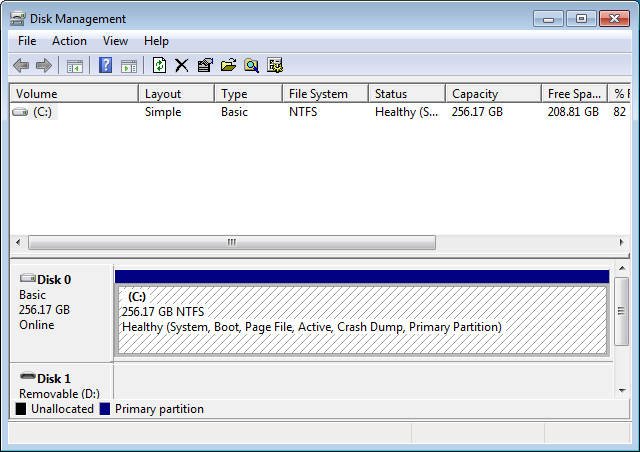Open the Help menu
The width and height of the screenshot is (640, 452).
click(156, 41)
